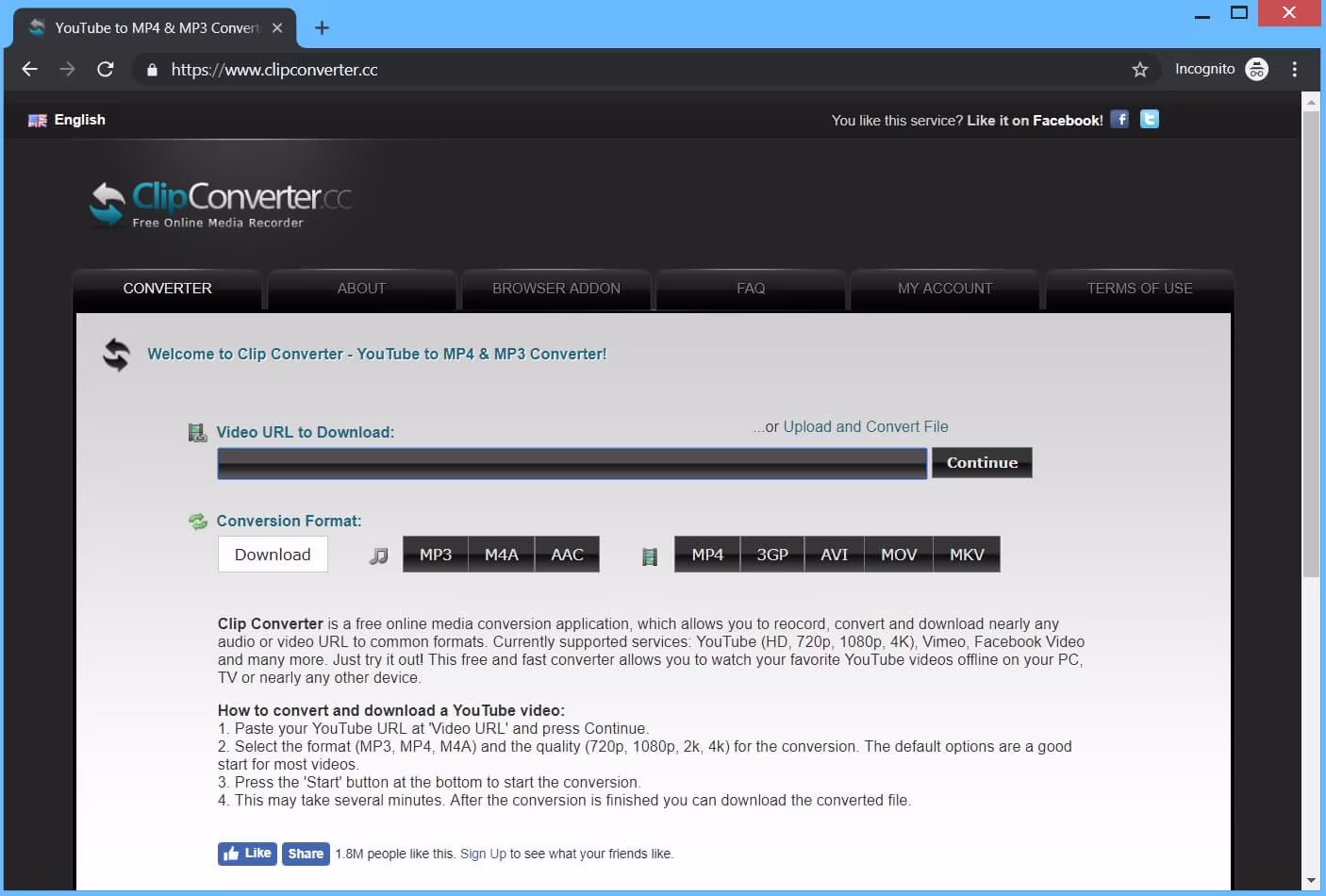Image resolution: width=1326 pixels, height=896 pixels.
Task: Open the Sign Up link
Action: tap(483, 854)
